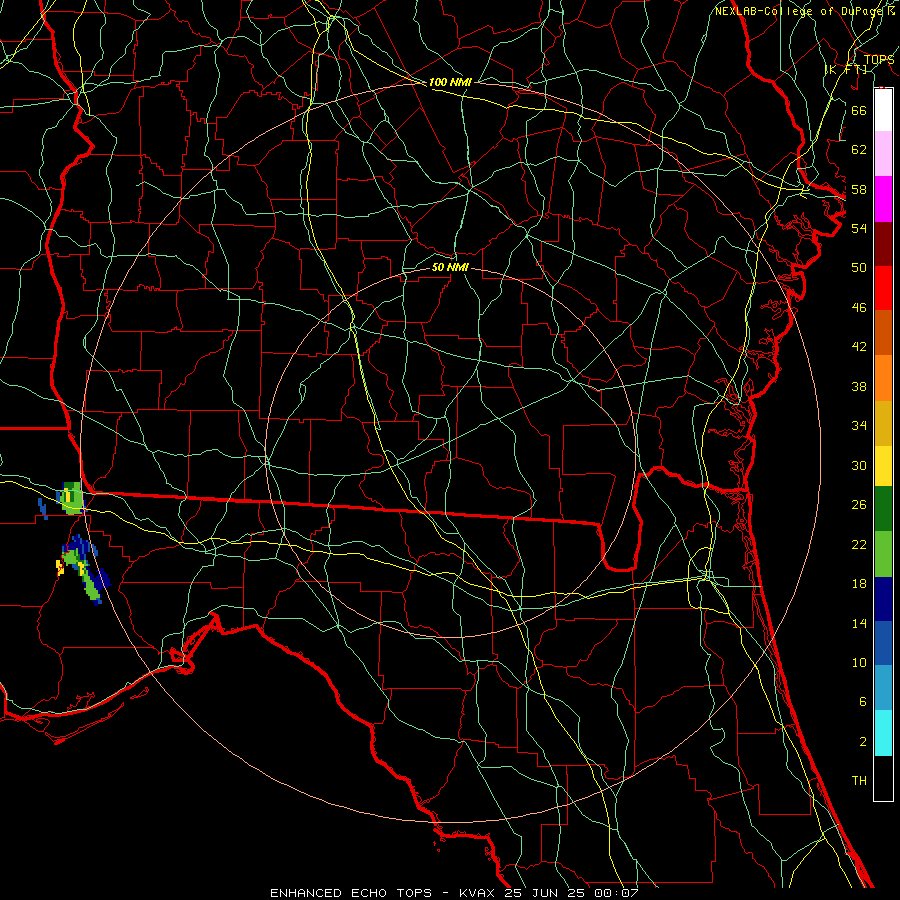Viewport: 900px width, 900px height.
Task: Click the cyan legend swatch
Action: (883, 733)
